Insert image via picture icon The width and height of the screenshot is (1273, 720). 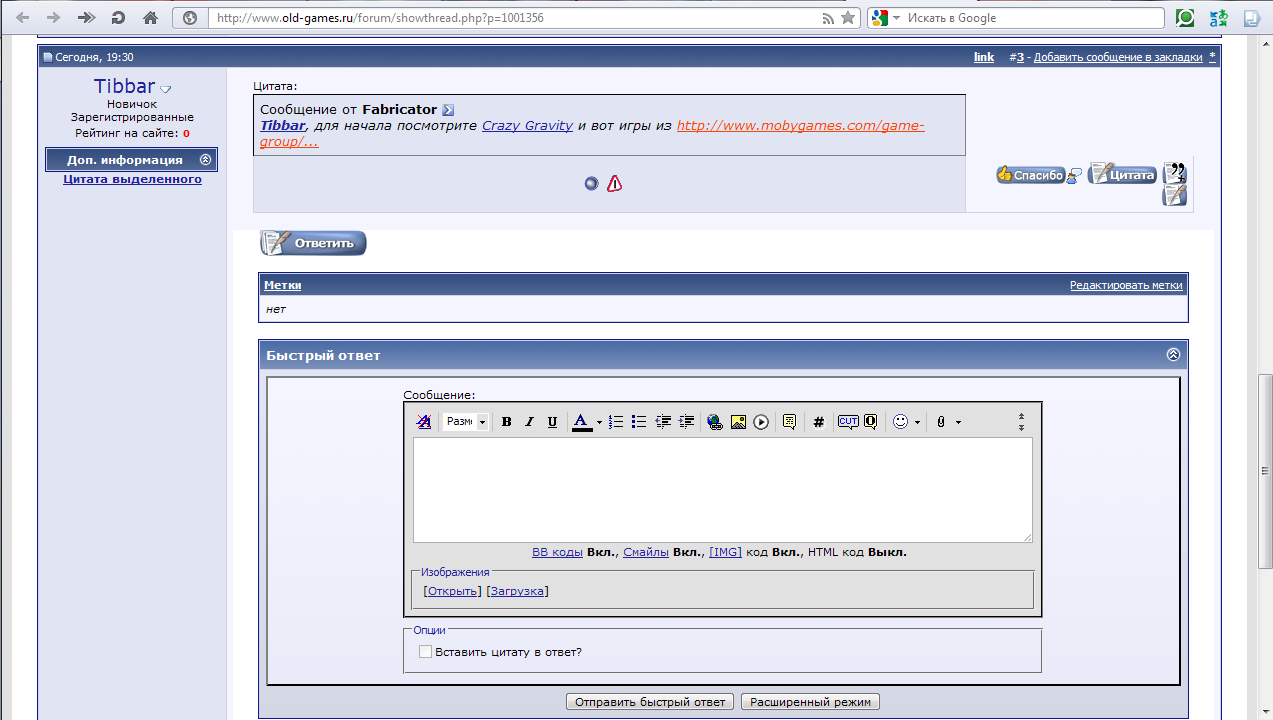(738, 422)
